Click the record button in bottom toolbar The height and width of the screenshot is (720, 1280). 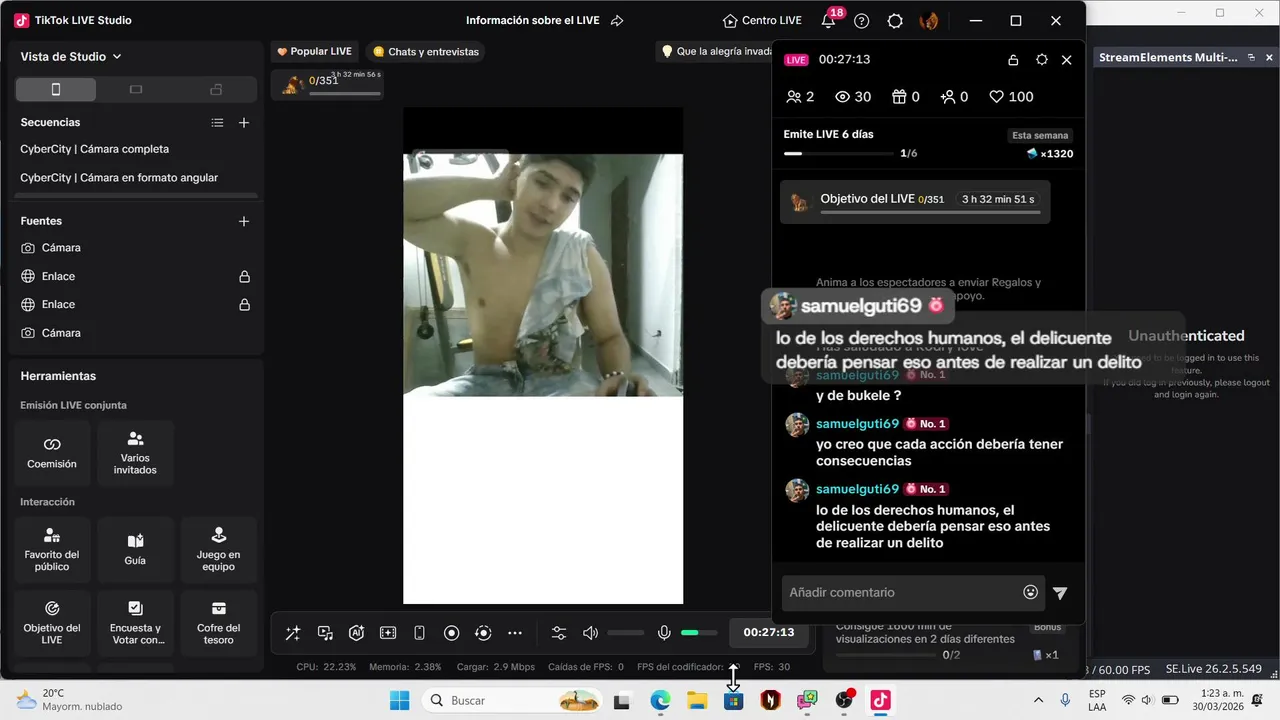click(x=451, y=633)
